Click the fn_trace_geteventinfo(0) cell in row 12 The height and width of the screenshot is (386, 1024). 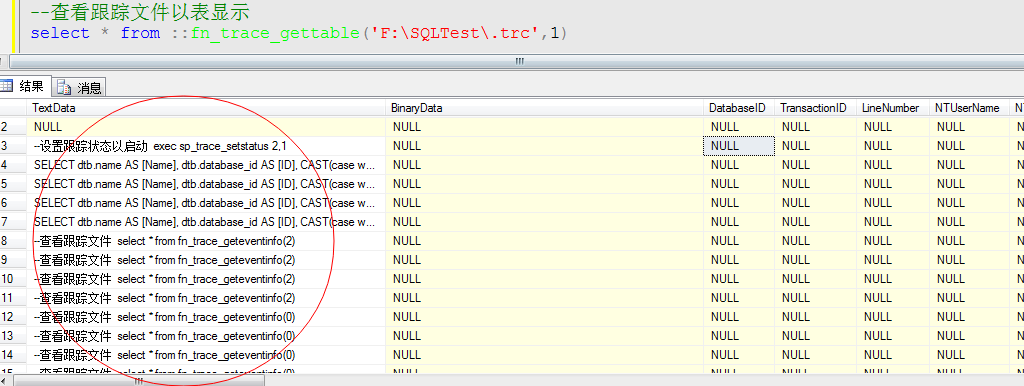tap(206, 317)
